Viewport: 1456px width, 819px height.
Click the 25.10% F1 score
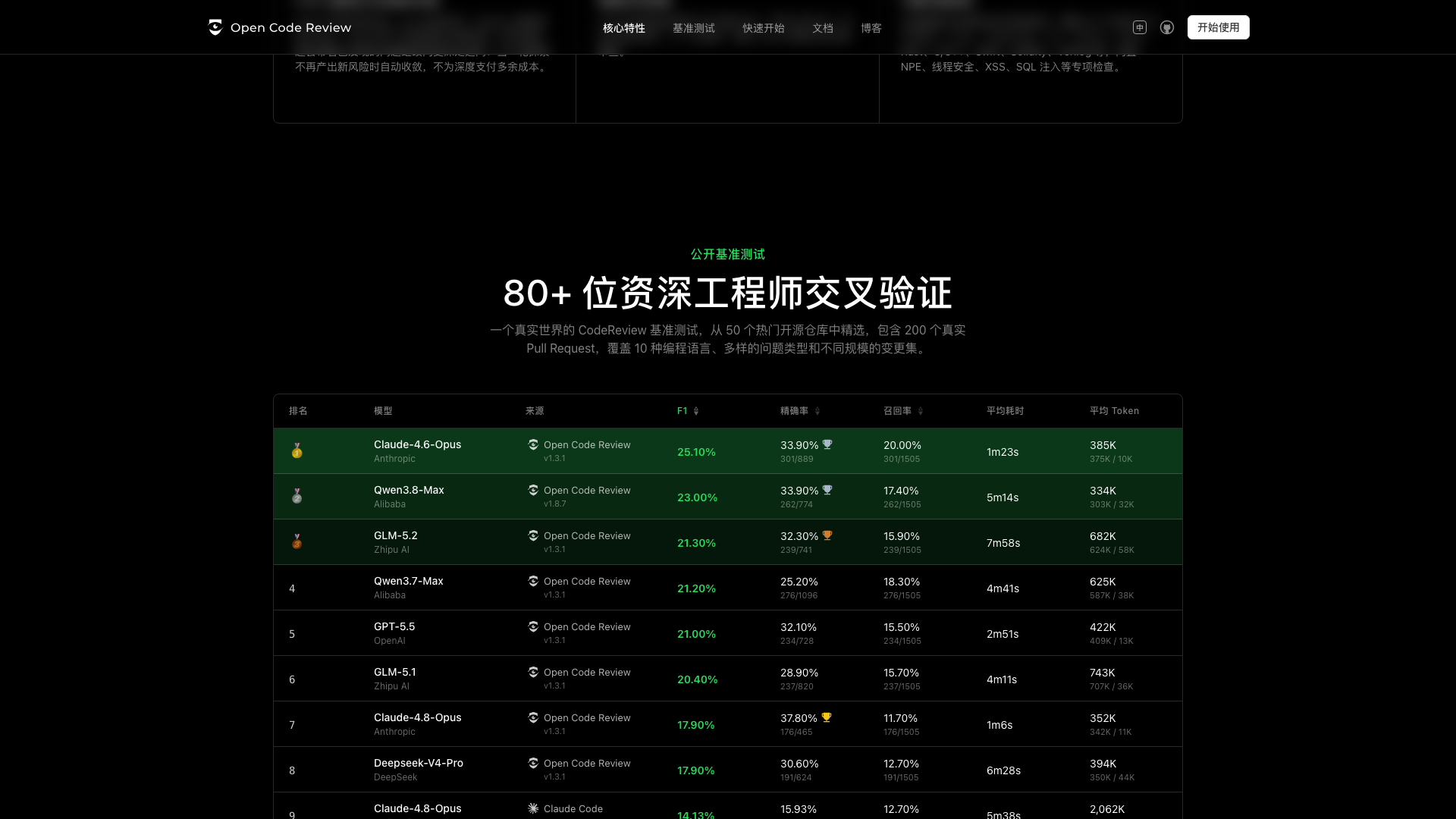pyautogui.click(x=696, y=452)
